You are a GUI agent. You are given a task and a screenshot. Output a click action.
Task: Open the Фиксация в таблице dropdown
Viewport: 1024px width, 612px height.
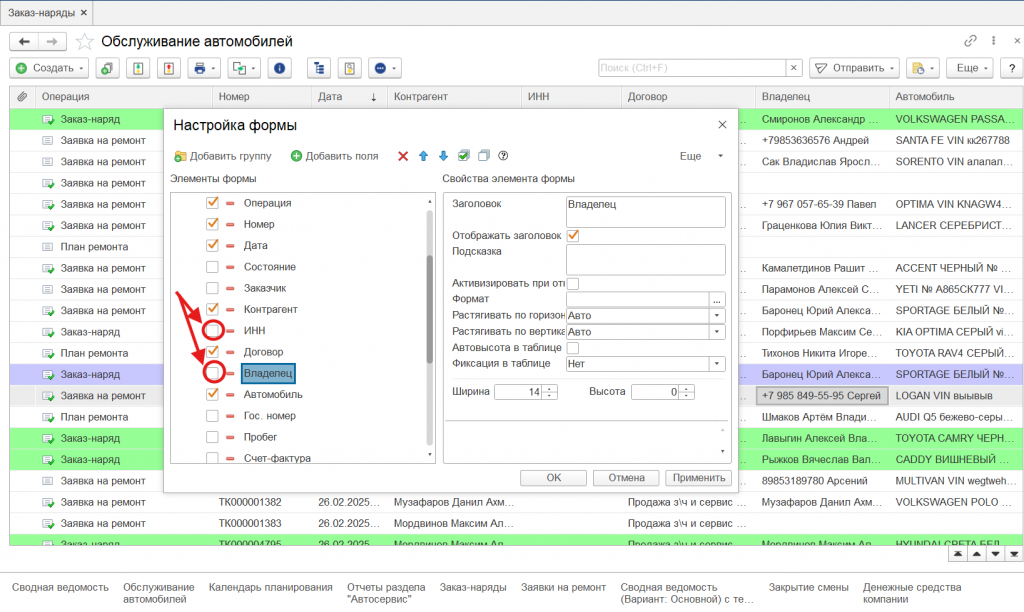tap(716, 364)
